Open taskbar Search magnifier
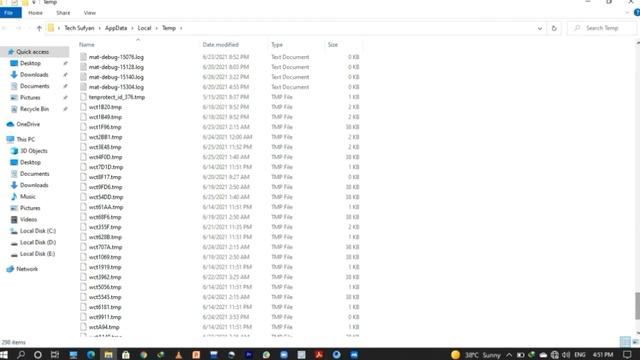Viewport: 640px width, 360px height. pyautogui.click(x=20, y=355)
